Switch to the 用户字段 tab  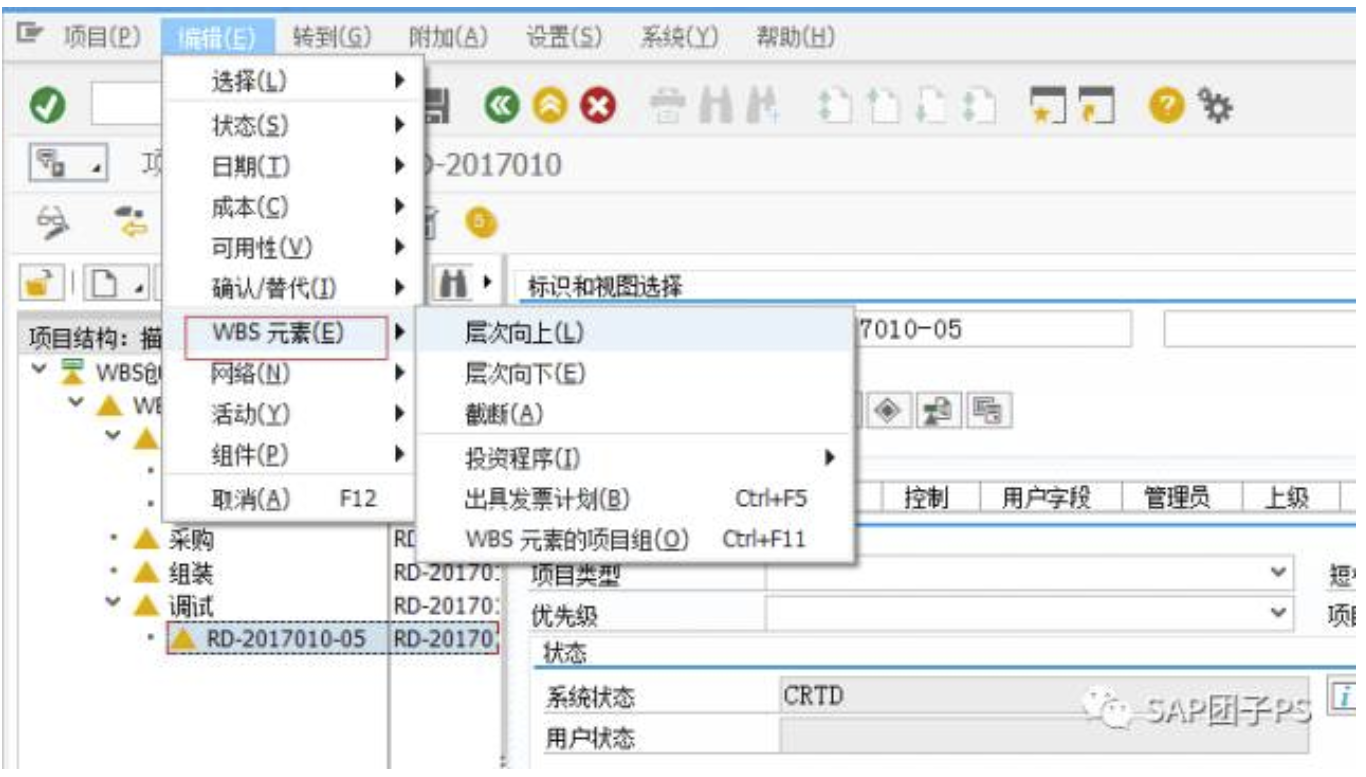pos(1046,497)
